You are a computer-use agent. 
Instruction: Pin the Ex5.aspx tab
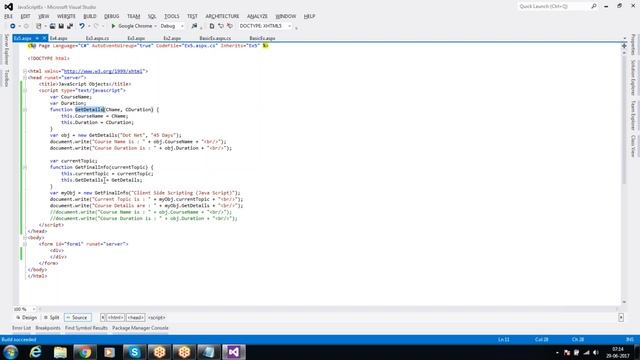coord(37,38)
